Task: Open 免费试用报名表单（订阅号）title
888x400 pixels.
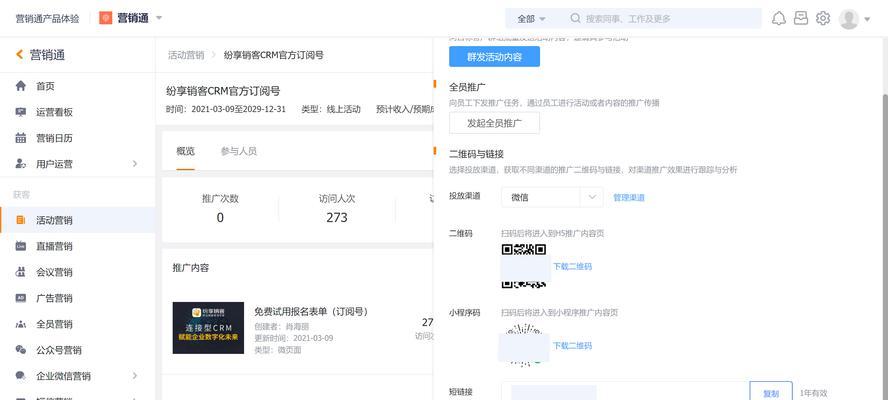Action: coord(311,312)
